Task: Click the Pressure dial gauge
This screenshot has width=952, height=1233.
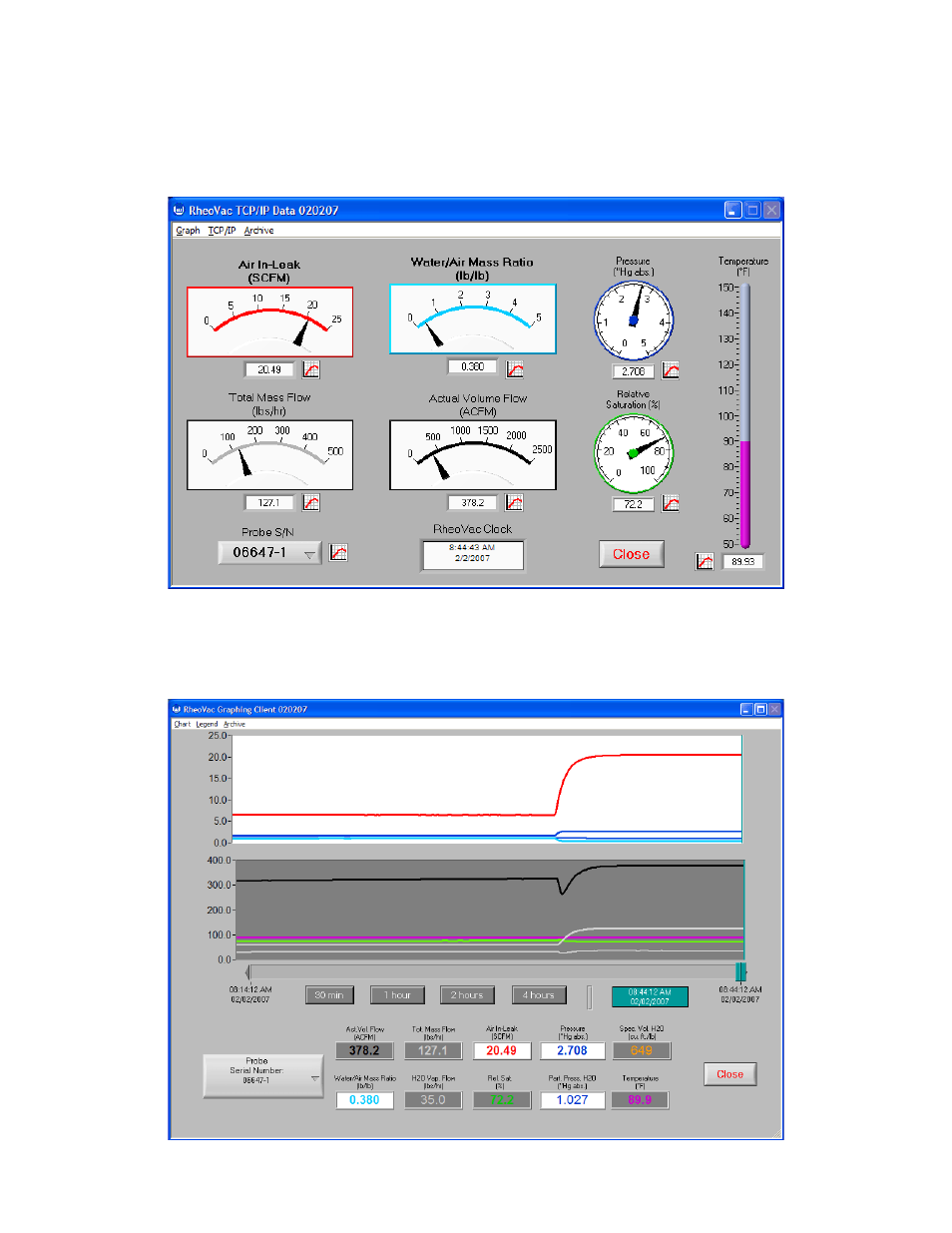Action: (x=634, y=320)
